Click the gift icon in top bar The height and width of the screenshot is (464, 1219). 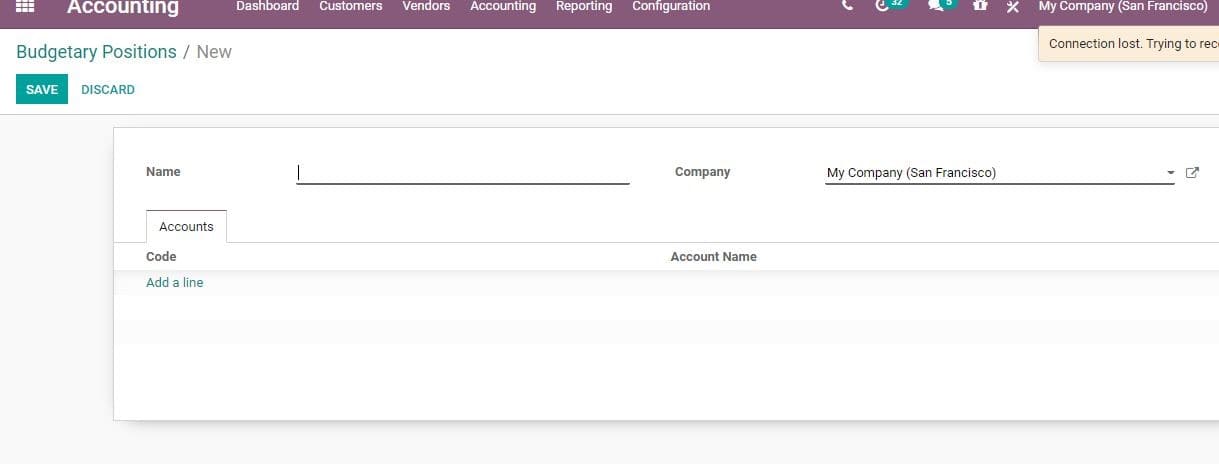pos(980,6)
